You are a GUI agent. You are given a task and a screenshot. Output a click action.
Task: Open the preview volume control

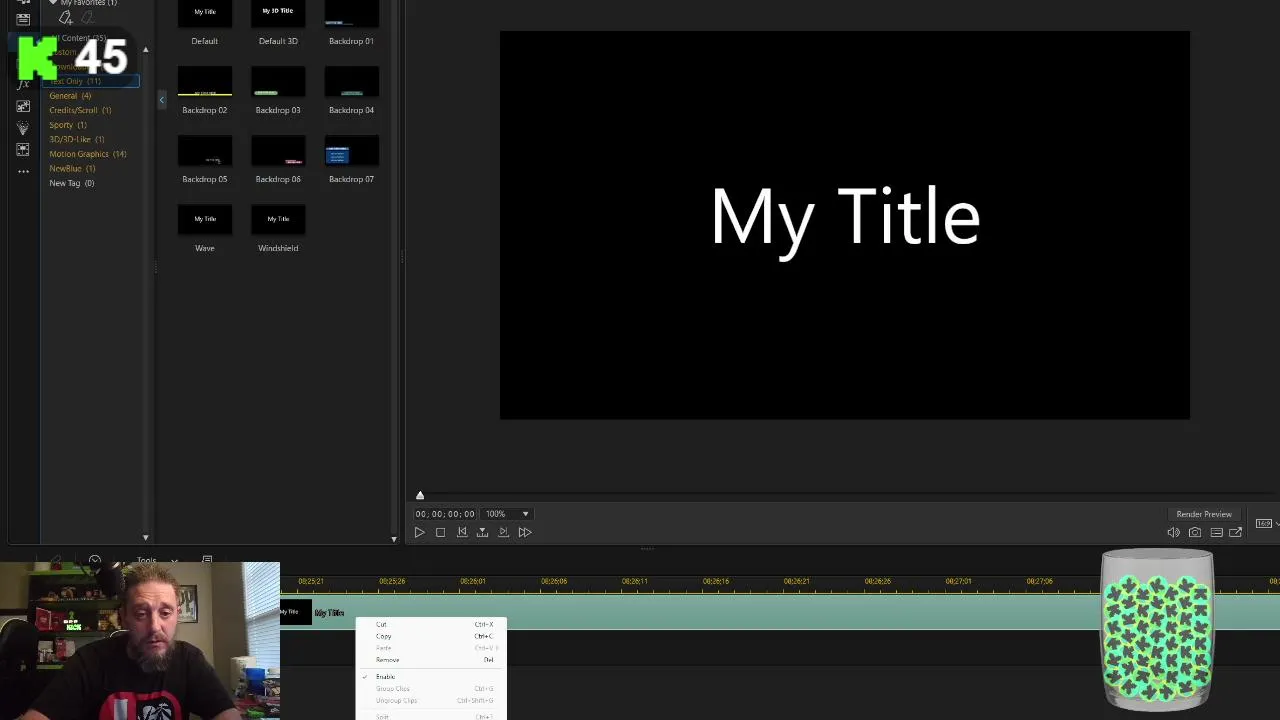(x=1173, y=532)
